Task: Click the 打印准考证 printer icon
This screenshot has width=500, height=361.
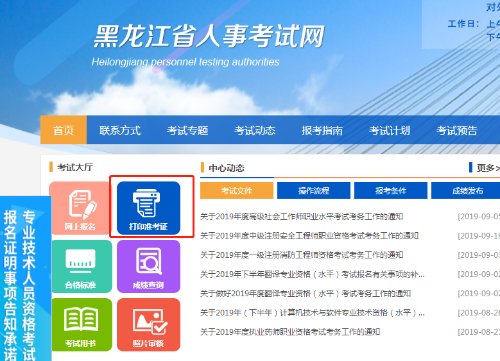Action: click(x=149, y=208)
